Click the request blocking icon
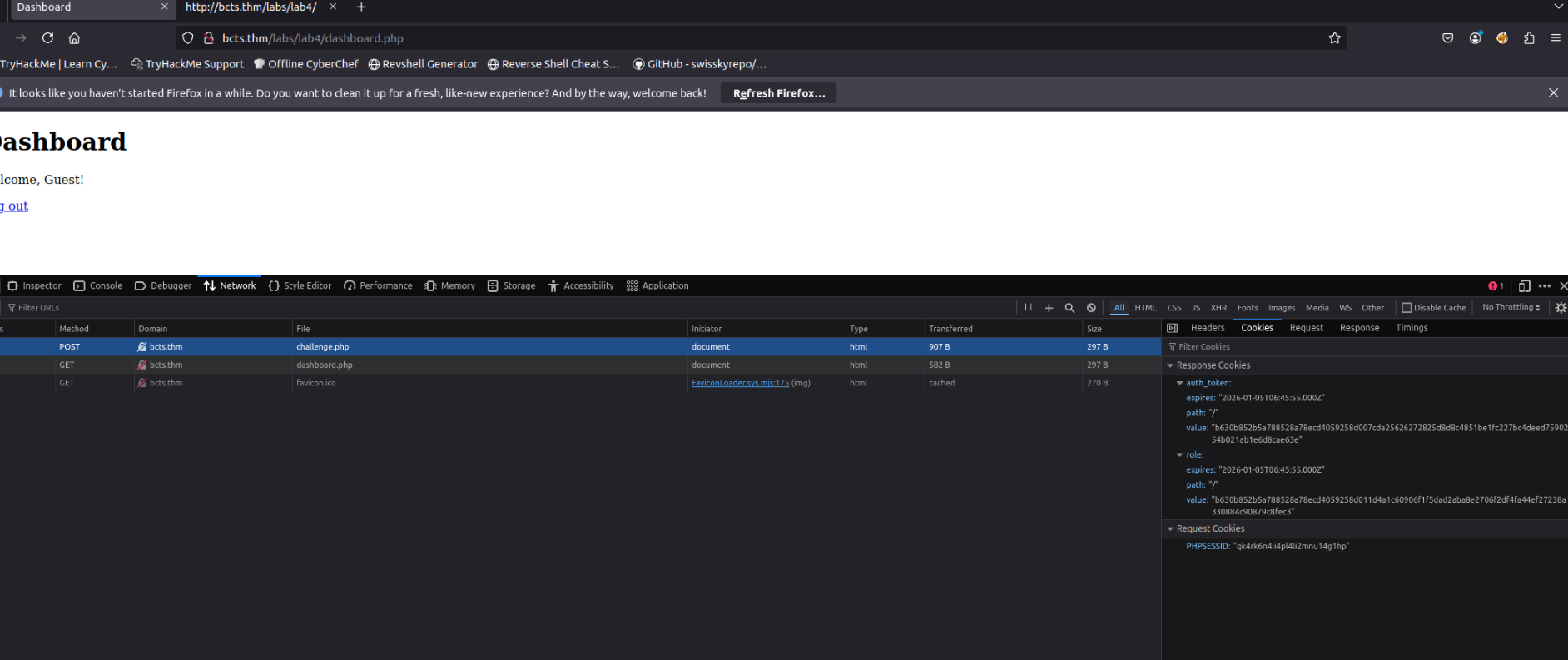The height and width of the screenshot is (660, 1568). 1091,308
